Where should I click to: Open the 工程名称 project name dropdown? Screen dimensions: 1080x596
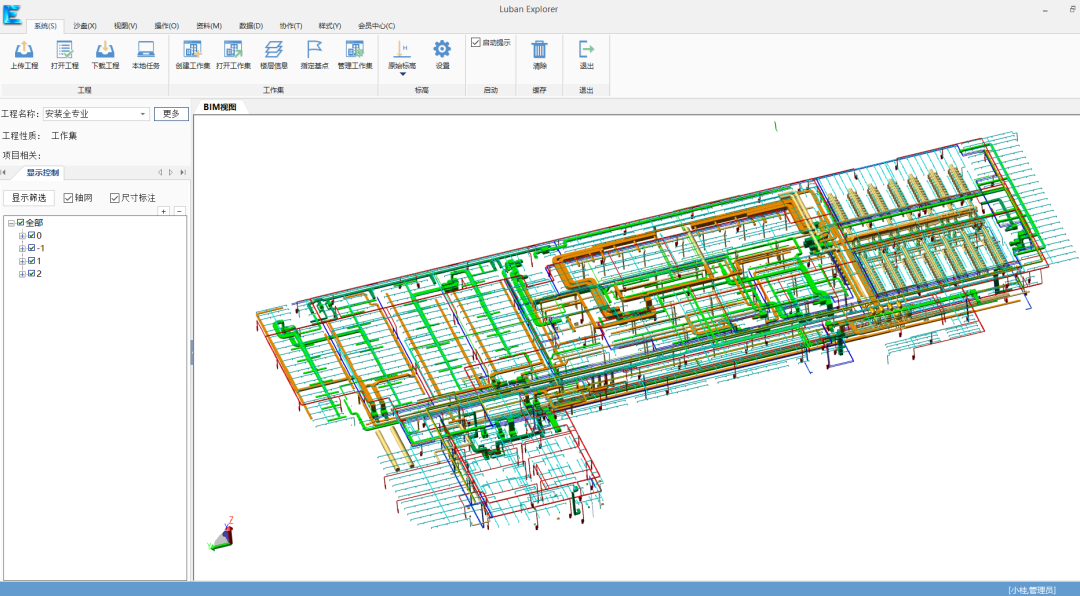[143, 114]
